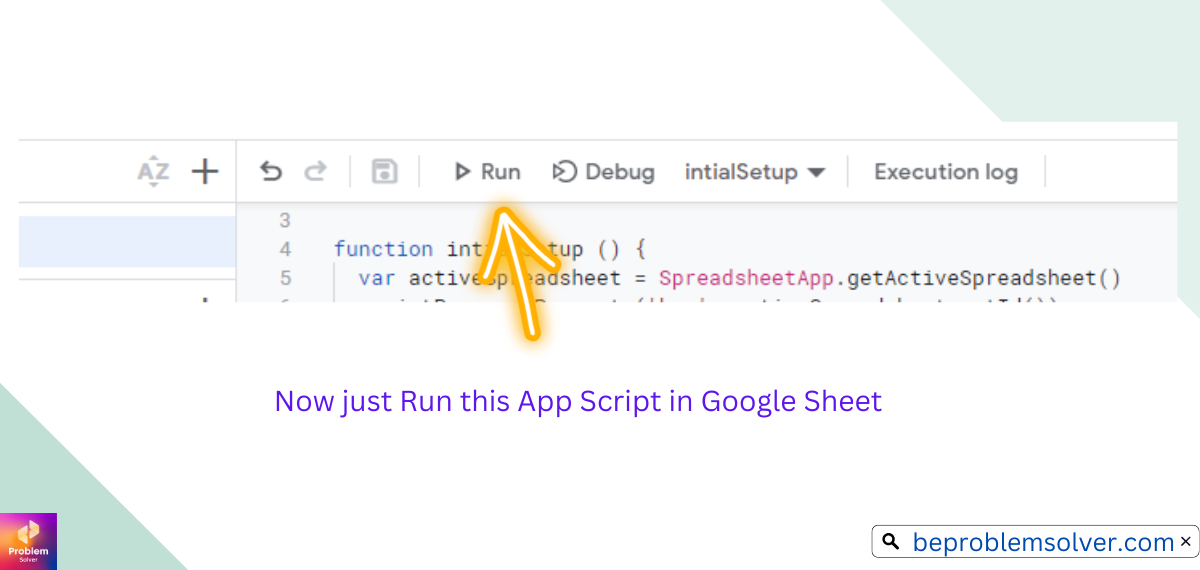Click the function keyword on line 4
This screenshot has height=570, width=1200.
coord(384,249)
